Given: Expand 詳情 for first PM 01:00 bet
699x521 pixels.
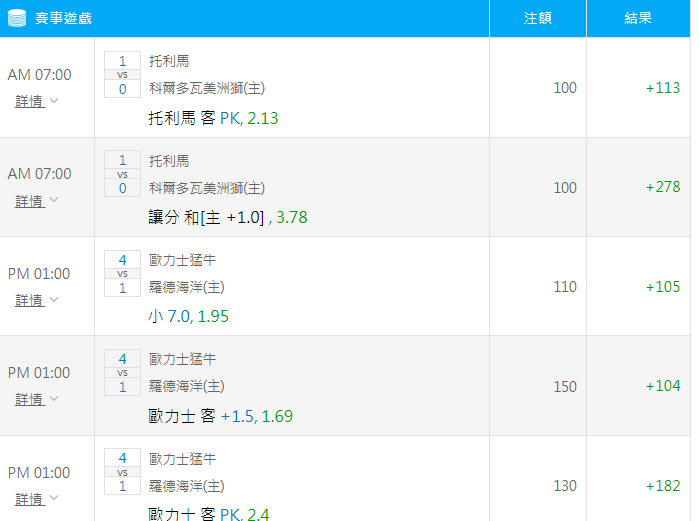Looking at the screenshot, I should pyautogui.click(x=29, y=300).
